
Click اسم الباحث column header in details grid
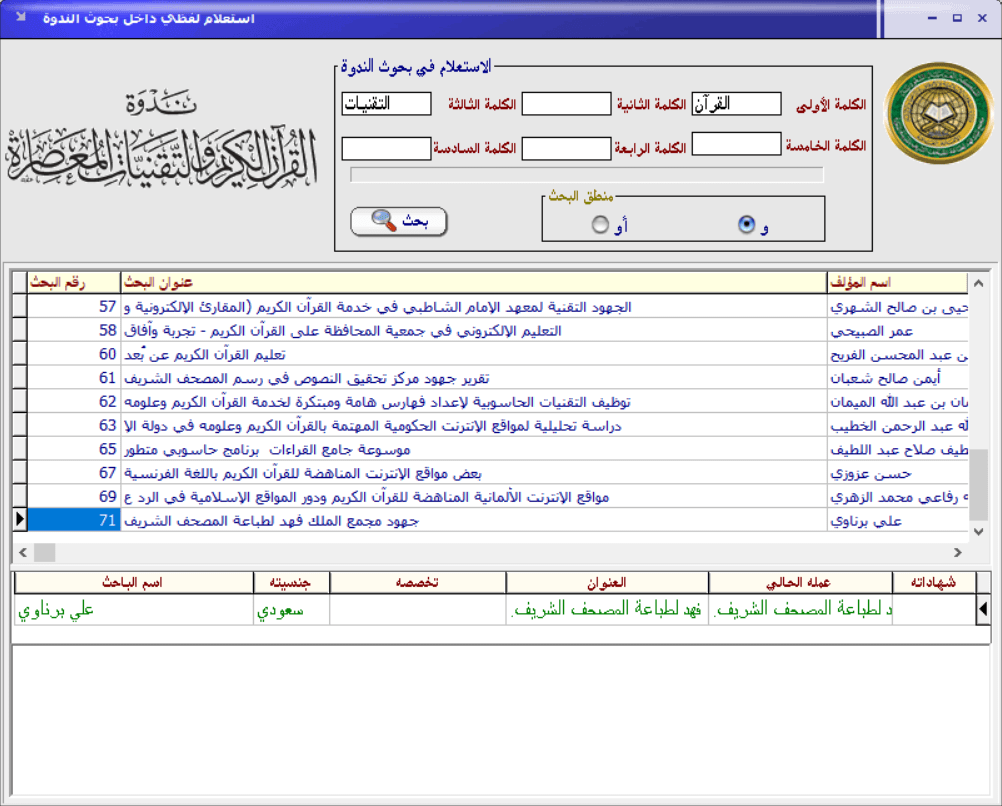[x=134, y=582]
